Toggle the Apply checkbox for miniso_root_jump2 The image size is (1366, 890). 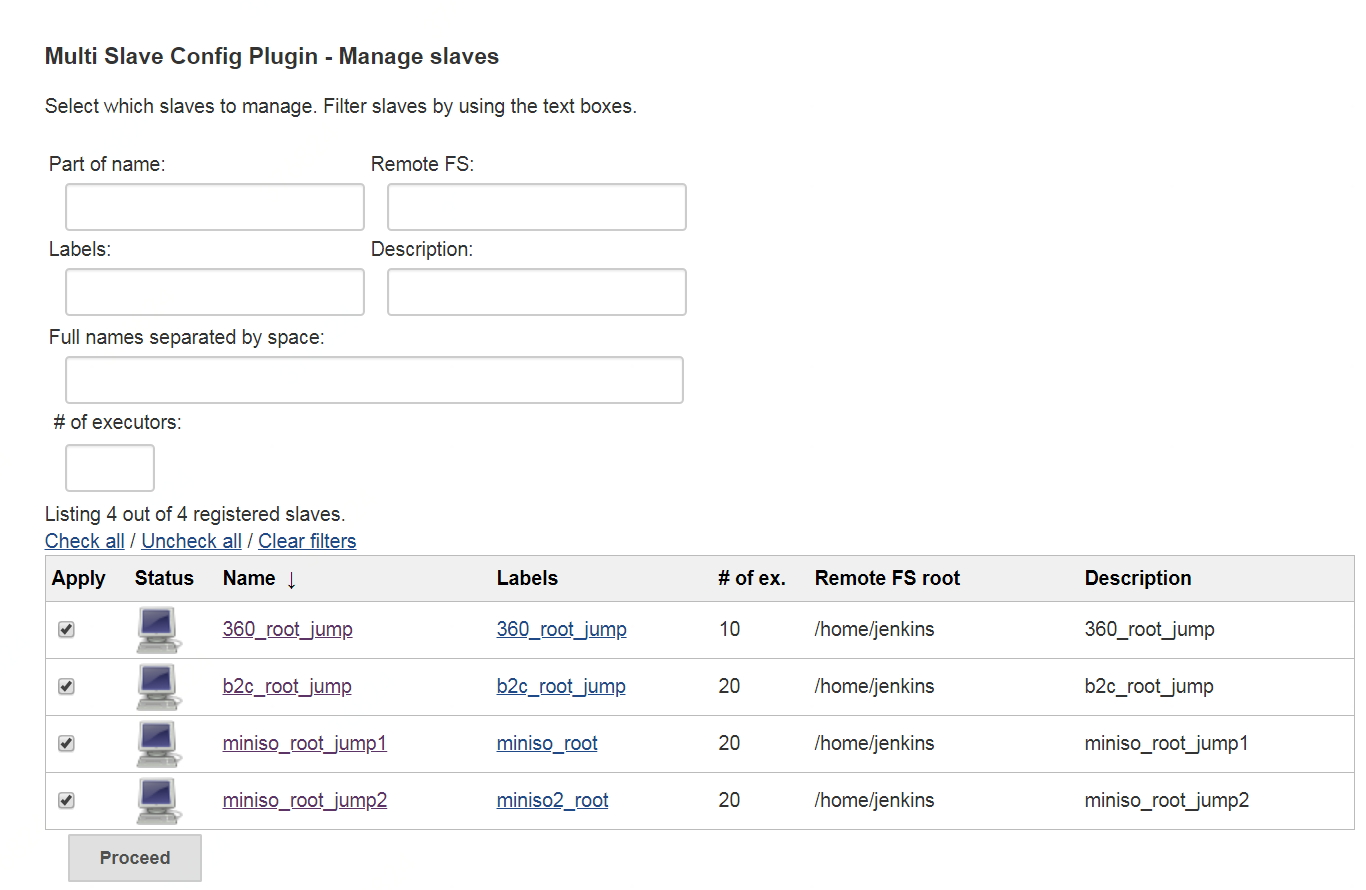pyautogui.click(x=67, y=801)
